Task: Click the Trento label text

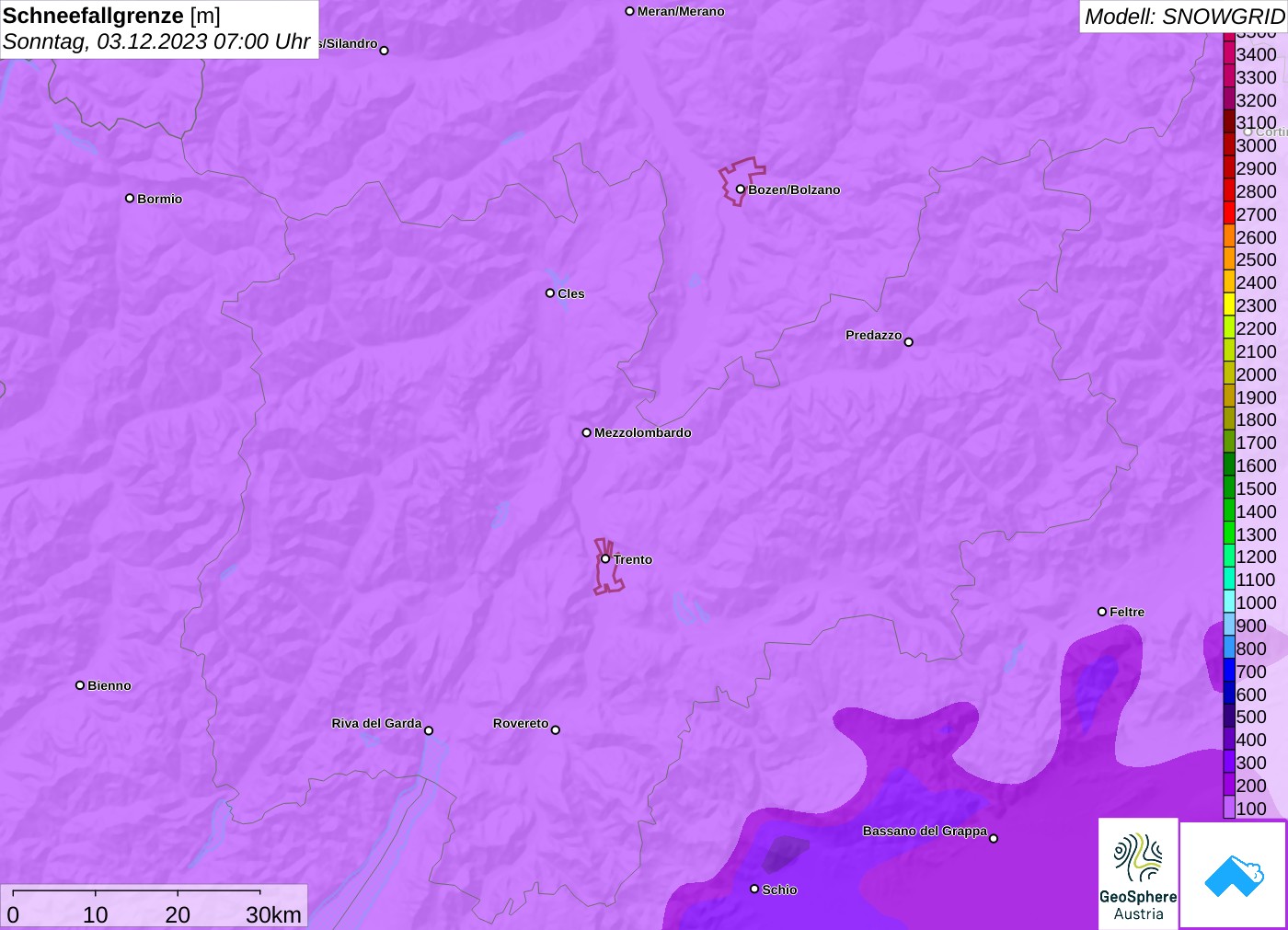Action: pos(633,559)
